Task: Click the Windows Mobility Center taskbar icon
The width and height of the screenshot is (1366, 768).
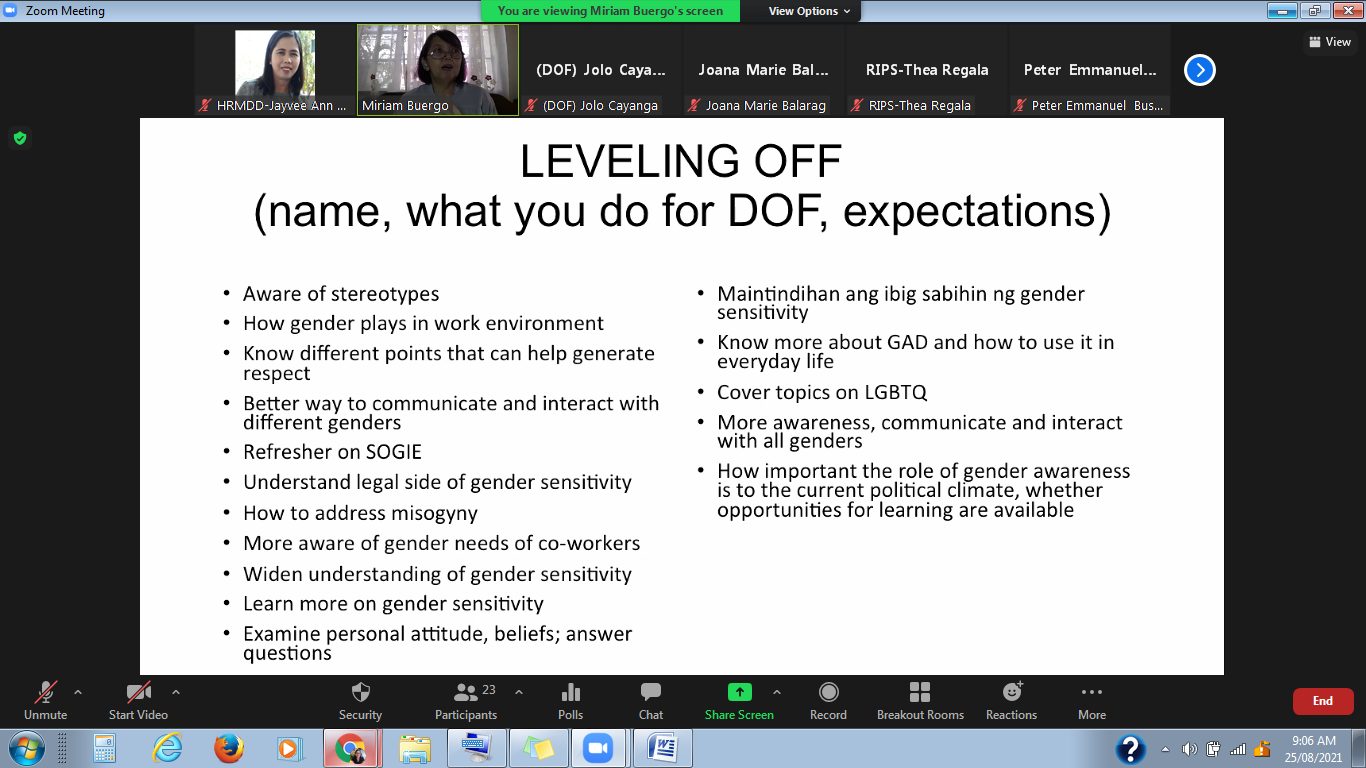Action: click(x=475, y=748)
